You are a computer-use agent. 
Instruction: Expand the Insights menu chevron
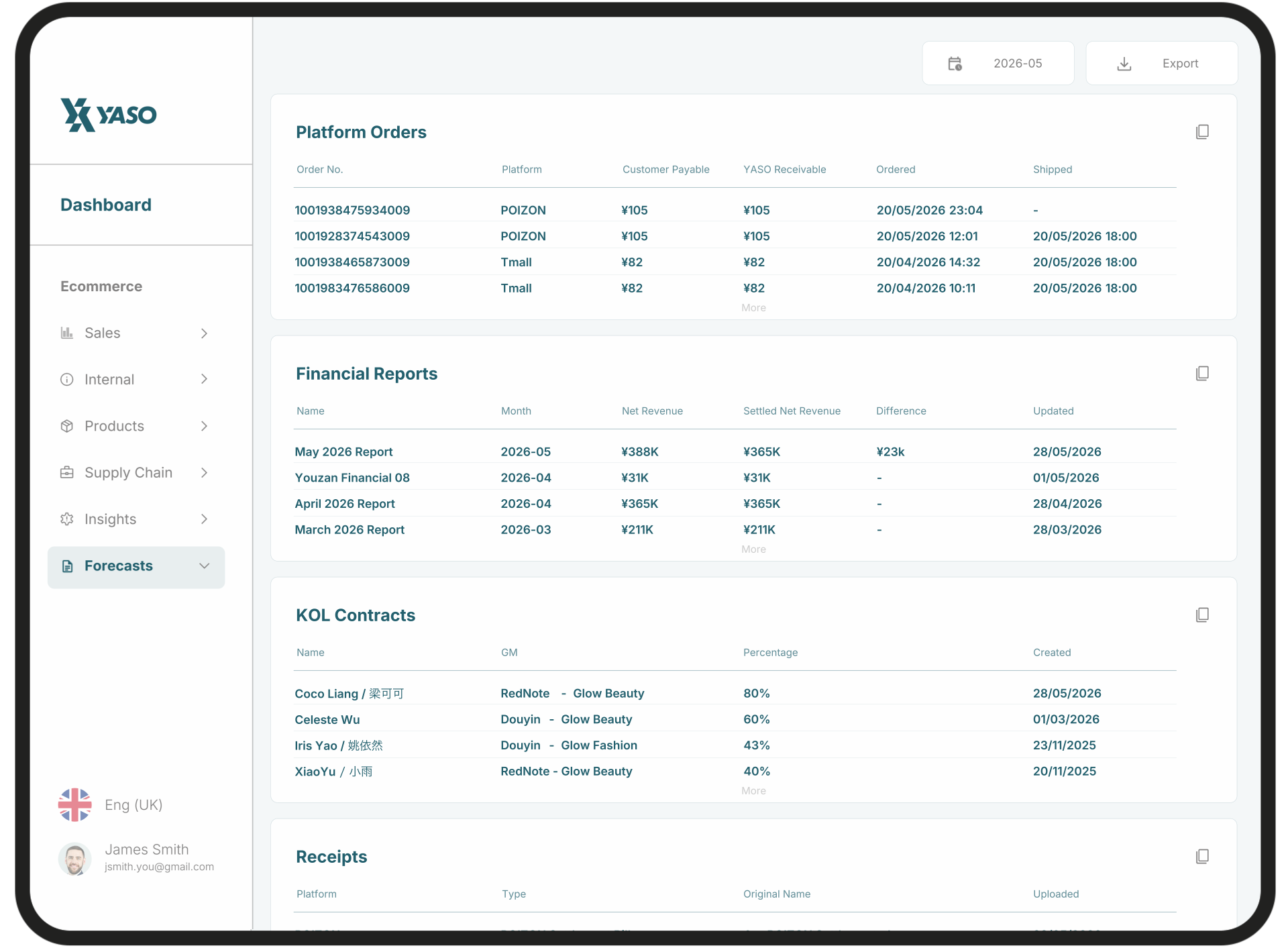[x=204, y=519]
